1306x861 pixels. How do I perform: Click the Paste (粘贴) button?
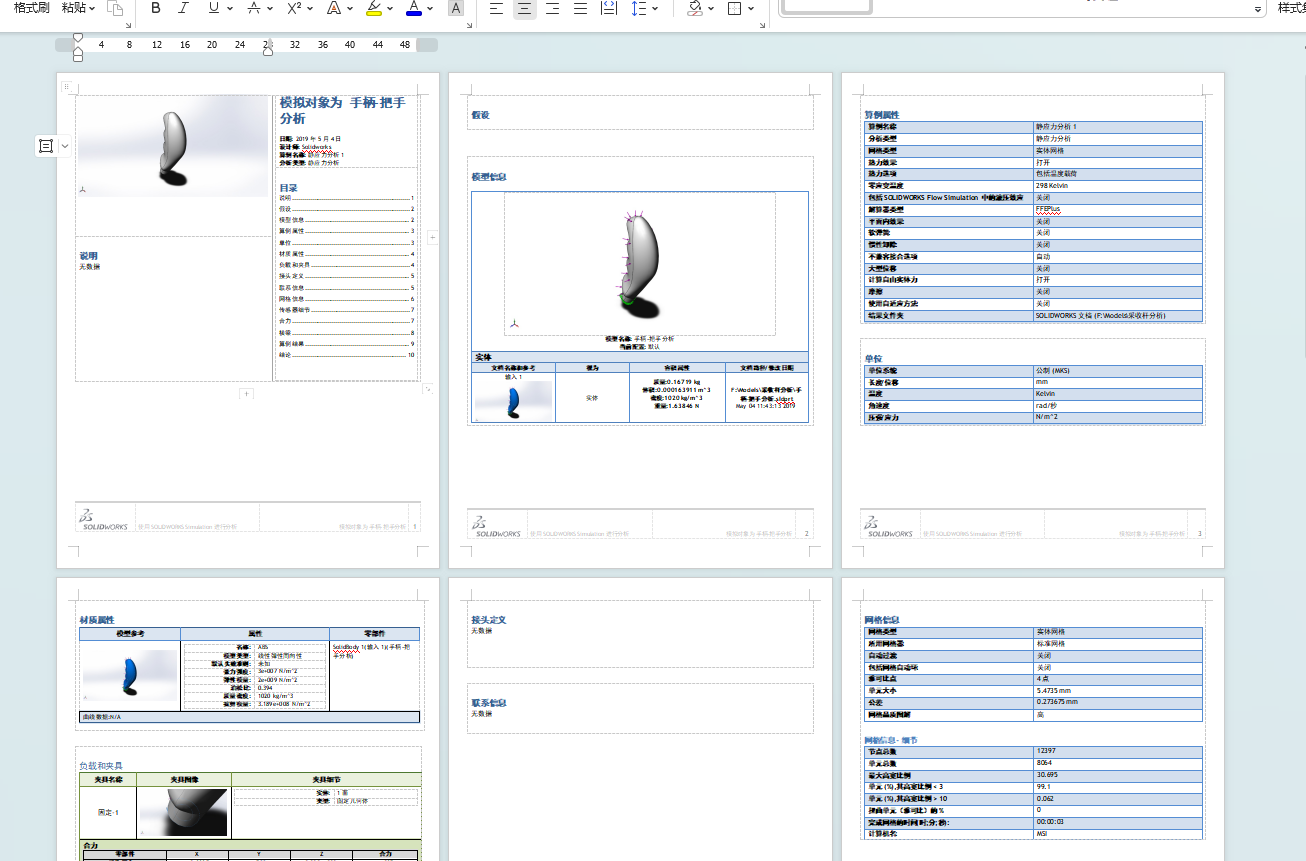(78, 8)
